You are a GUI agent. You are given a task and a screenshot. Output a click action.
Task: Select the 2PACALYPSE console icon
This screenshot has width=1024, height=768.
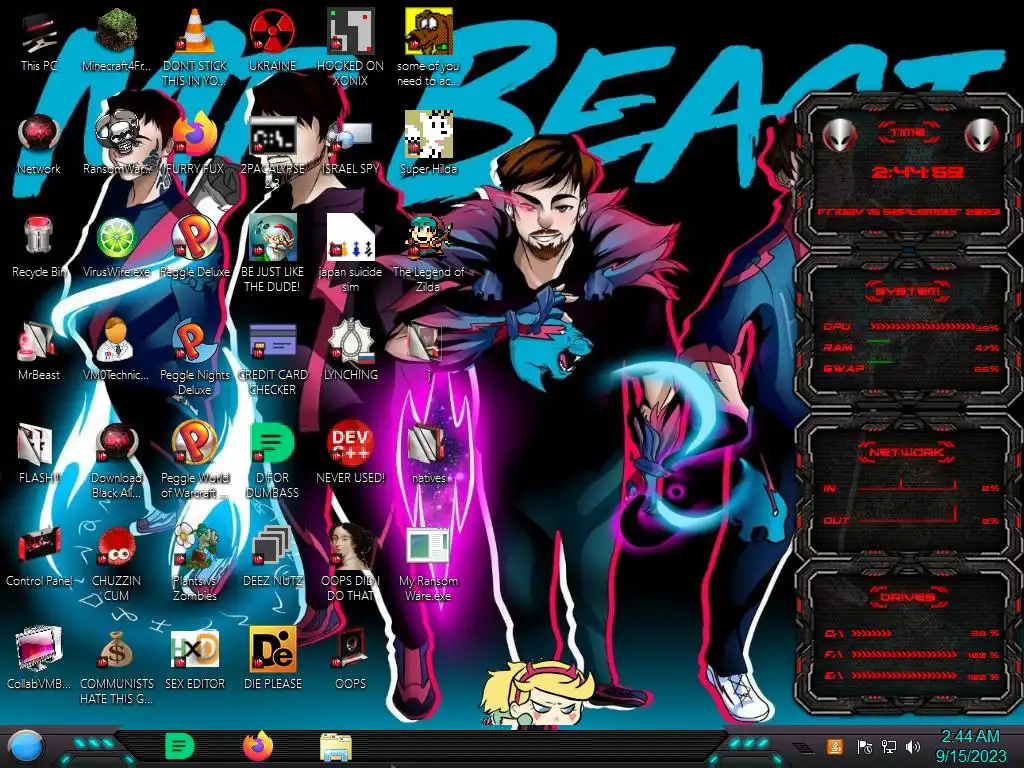click(x=272, y=137)
